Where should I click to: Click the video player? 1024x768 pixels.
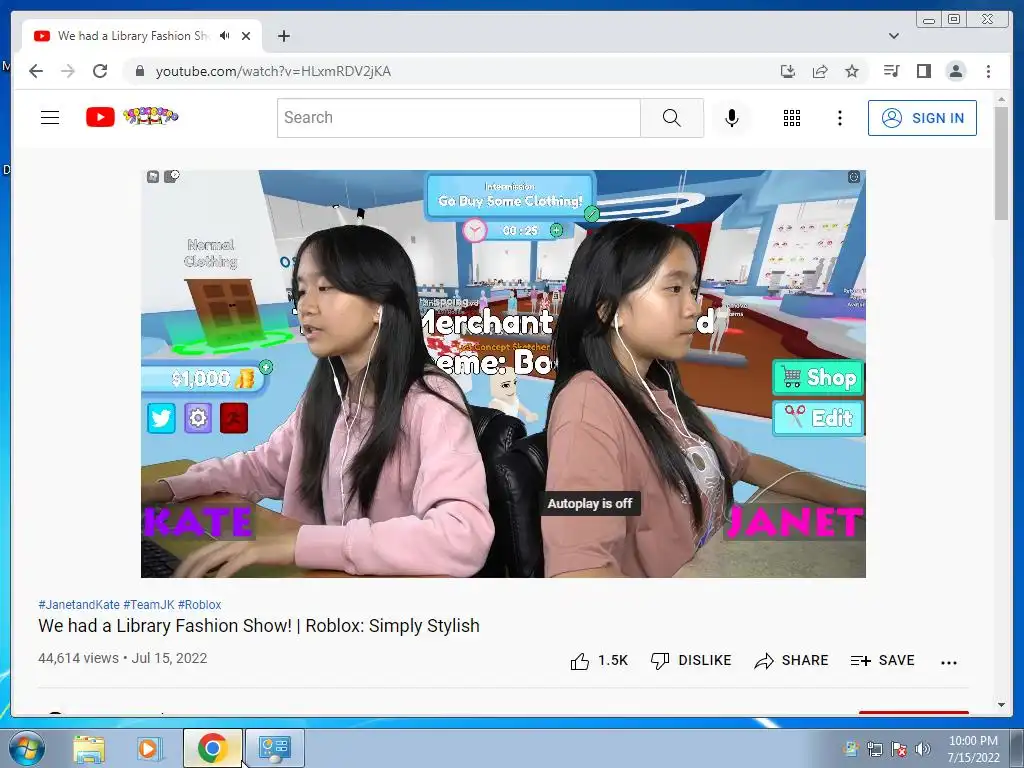point(504,374)
